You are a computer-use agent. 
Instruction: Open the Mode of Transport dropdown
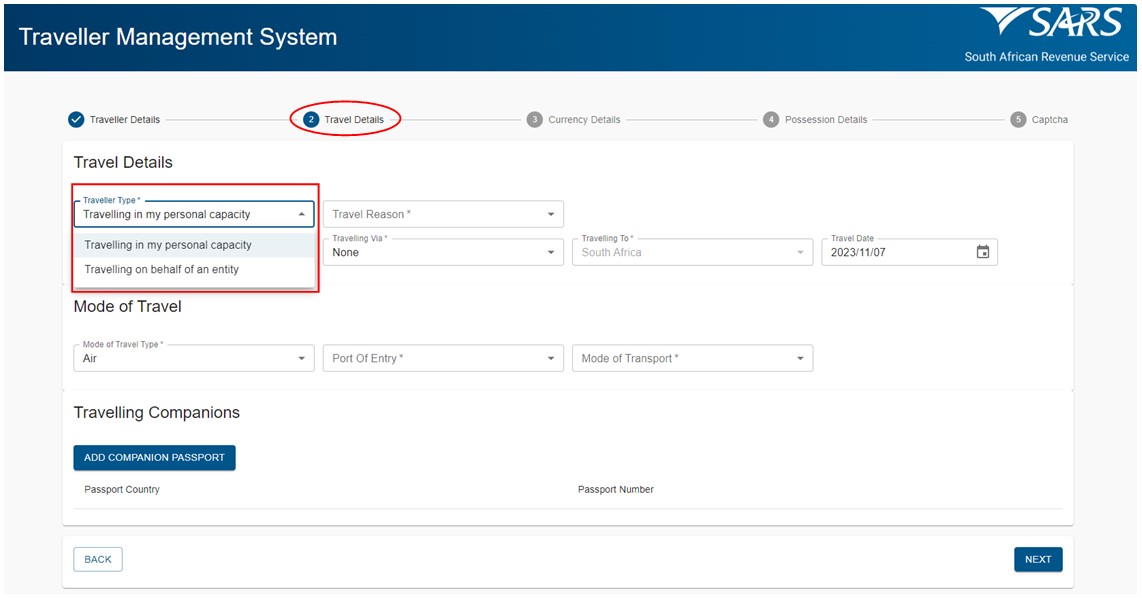693,358
